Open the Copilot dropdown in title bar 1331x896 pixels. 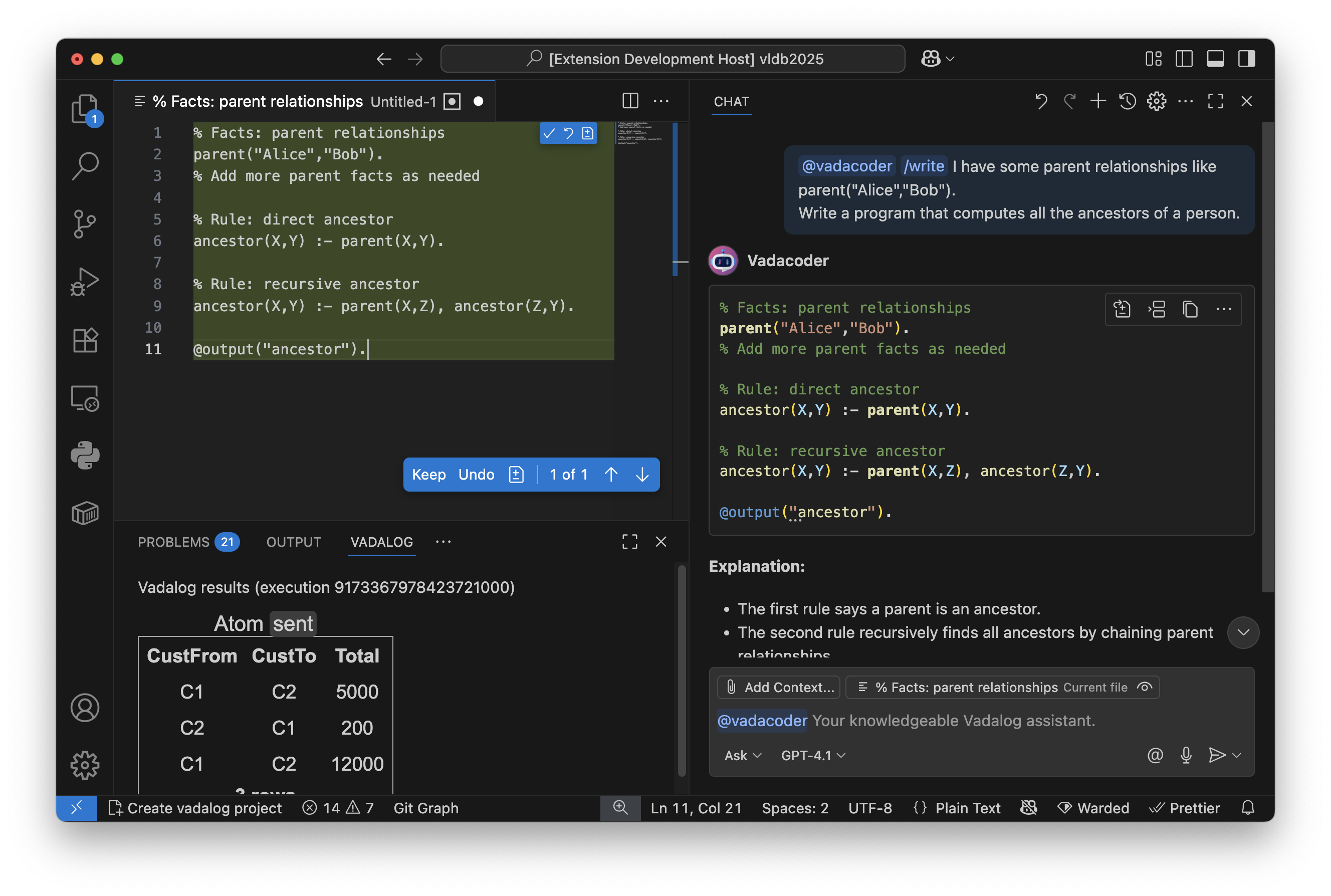coord(938,59)
